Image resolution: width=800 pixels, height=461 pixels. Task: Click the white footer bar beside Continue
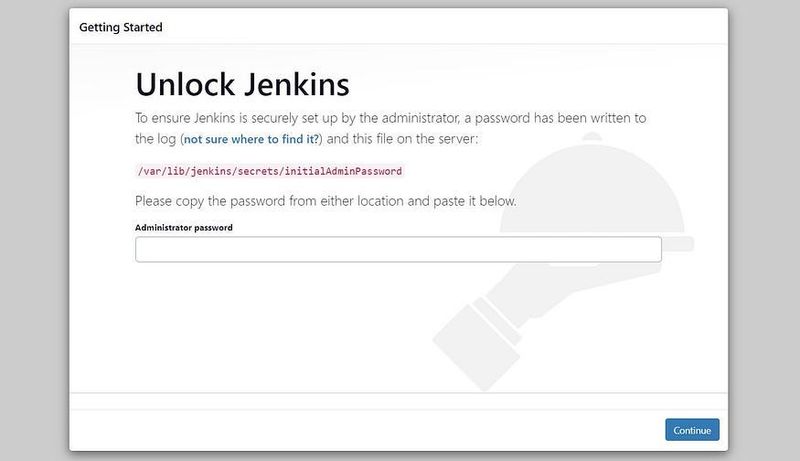click(360, 430)
